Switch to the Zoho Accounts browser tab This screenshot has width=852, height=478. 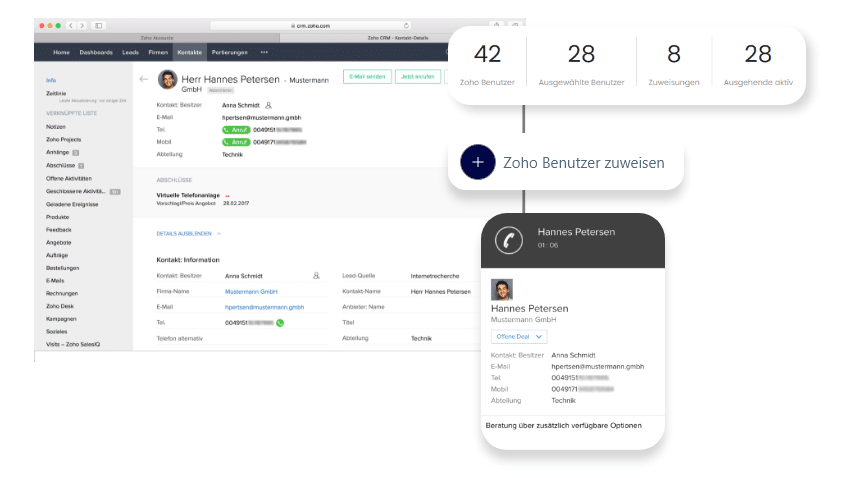coord(157,38)
